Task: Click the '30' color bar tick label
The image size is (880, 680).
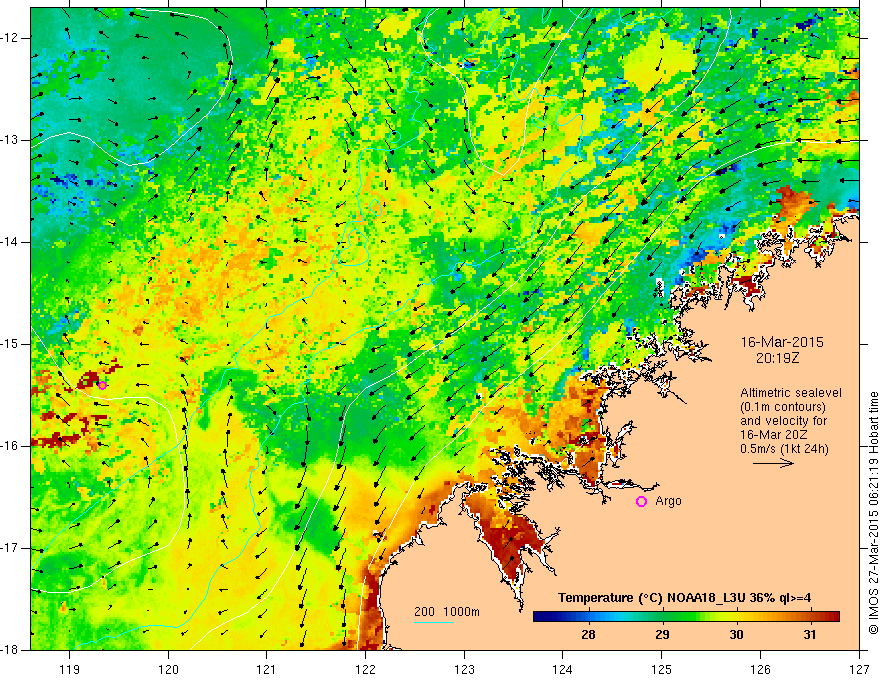Action: (x=736, y=635)
